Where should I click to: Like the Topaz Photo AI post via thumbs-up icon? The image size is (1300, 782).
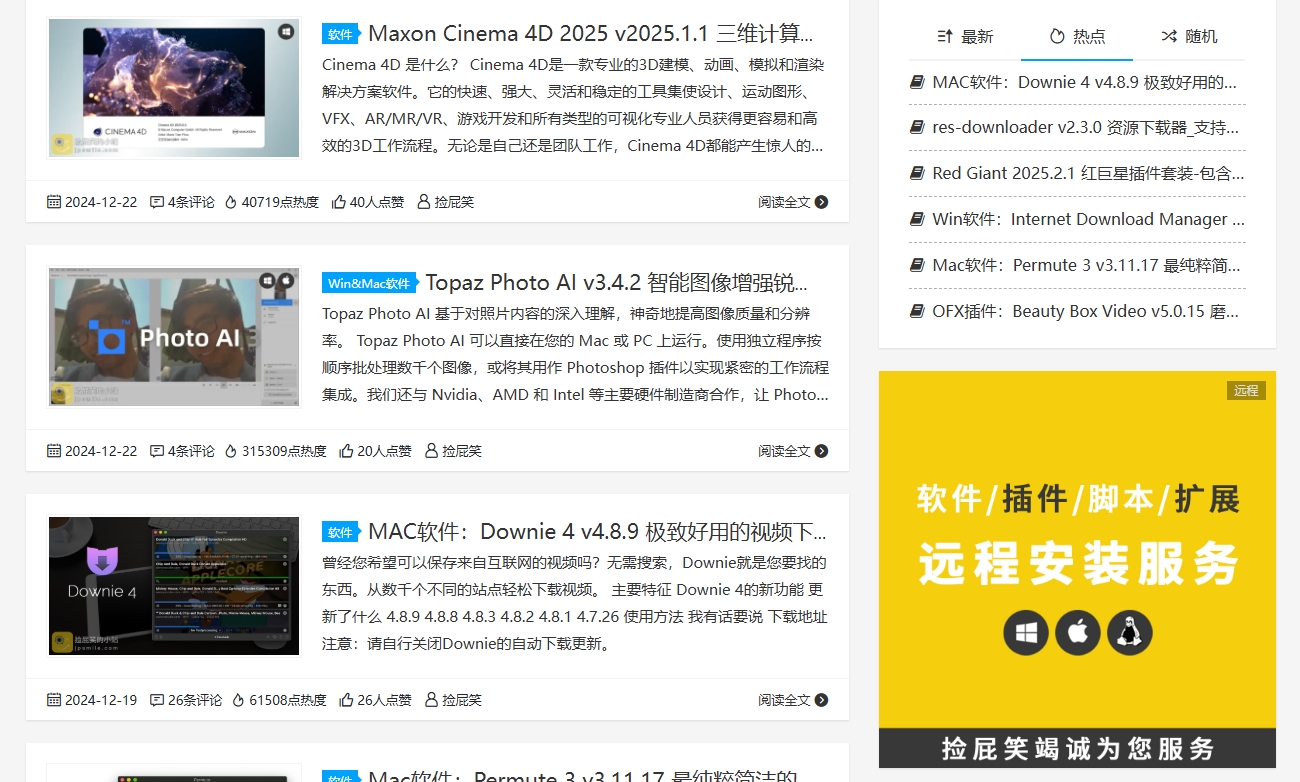(x=347, y=451)
